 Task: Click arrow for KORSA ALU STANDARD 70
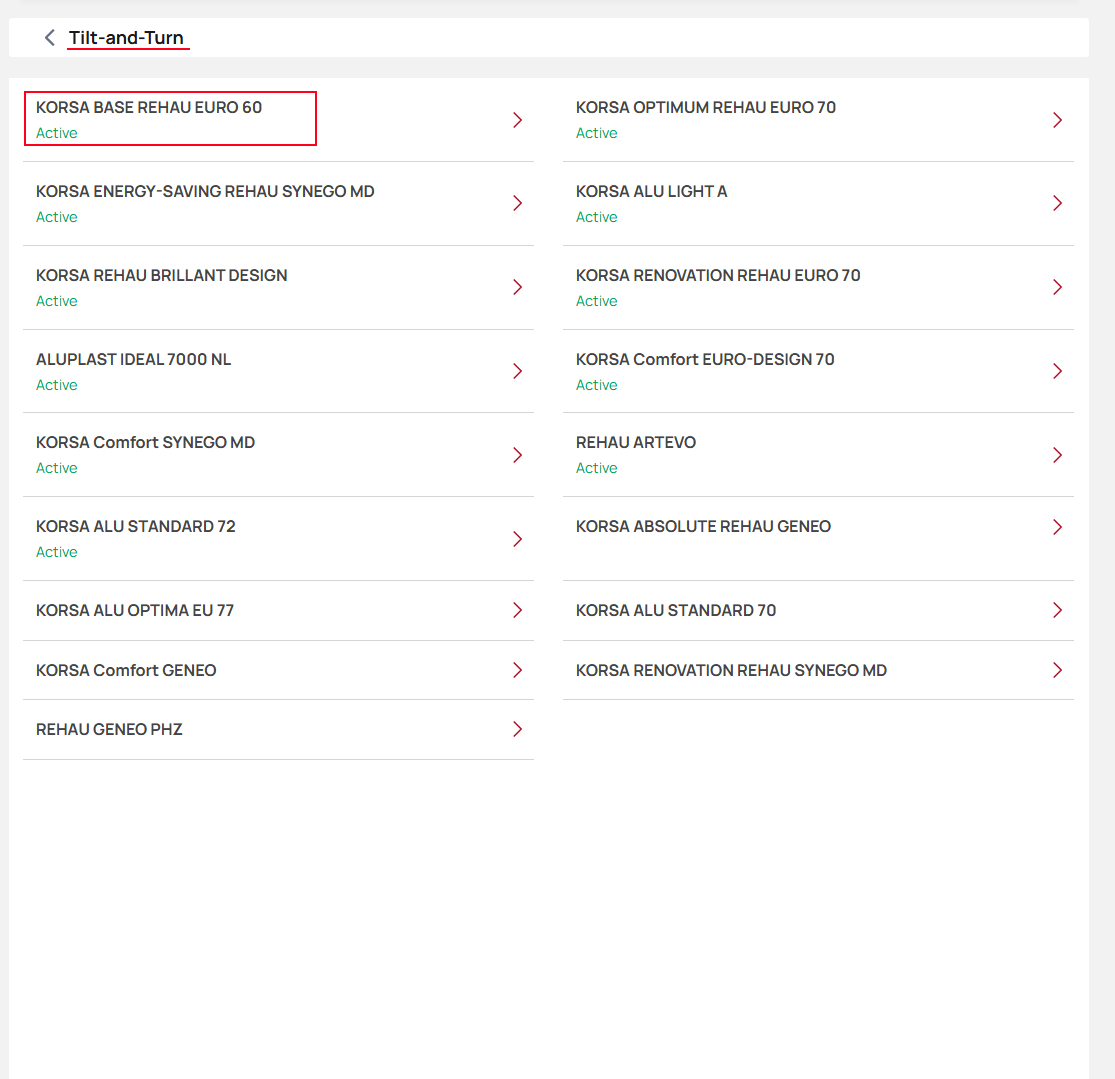click(1057, 610)
